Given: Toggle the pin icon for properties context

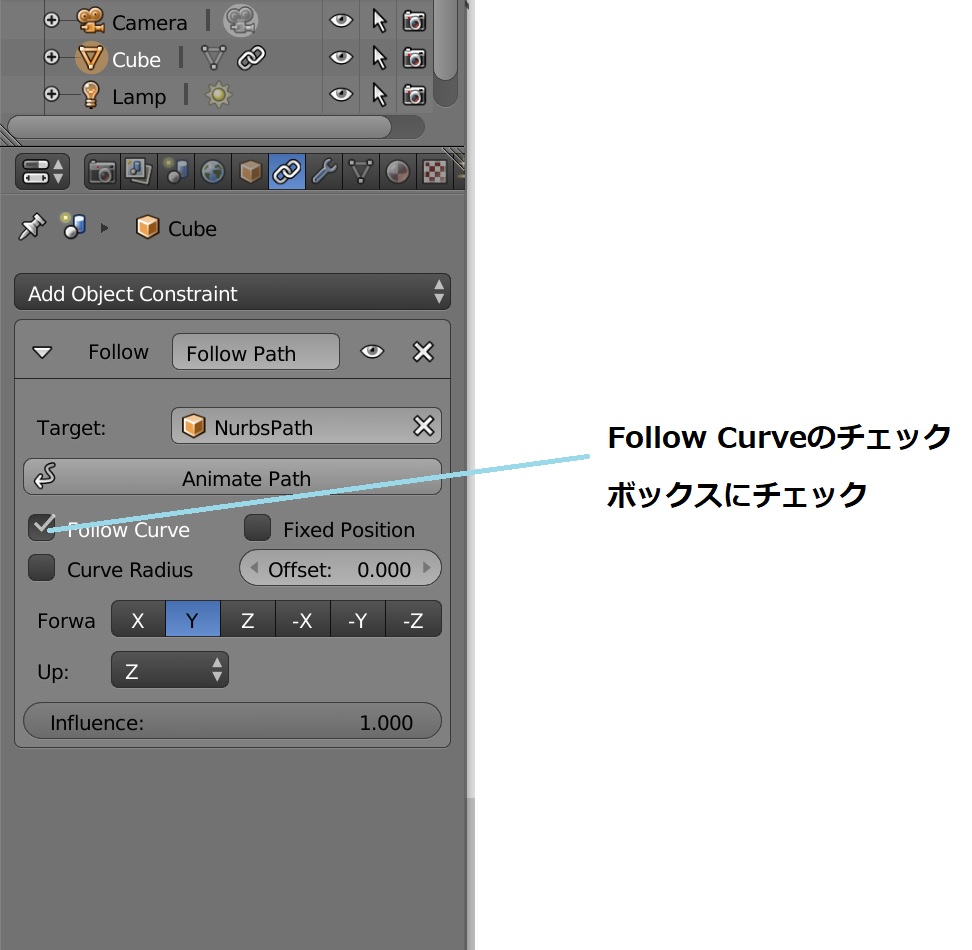Looking at the screenshot, I should 32,227.
